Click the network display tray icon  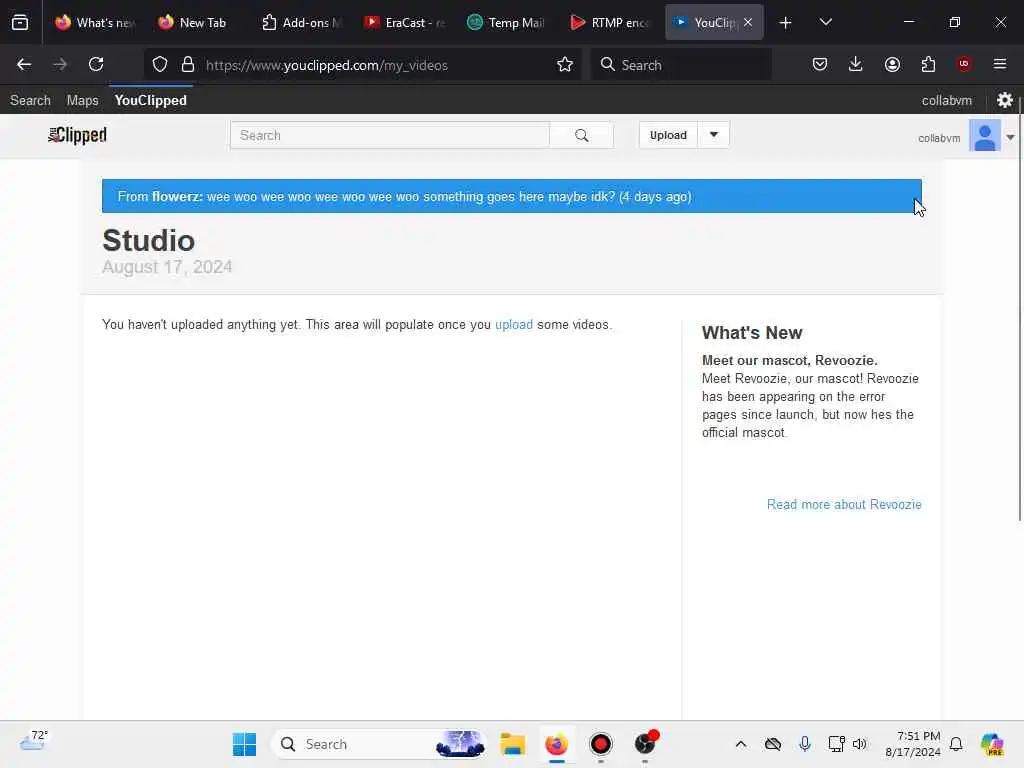click(x=836, y=744)
